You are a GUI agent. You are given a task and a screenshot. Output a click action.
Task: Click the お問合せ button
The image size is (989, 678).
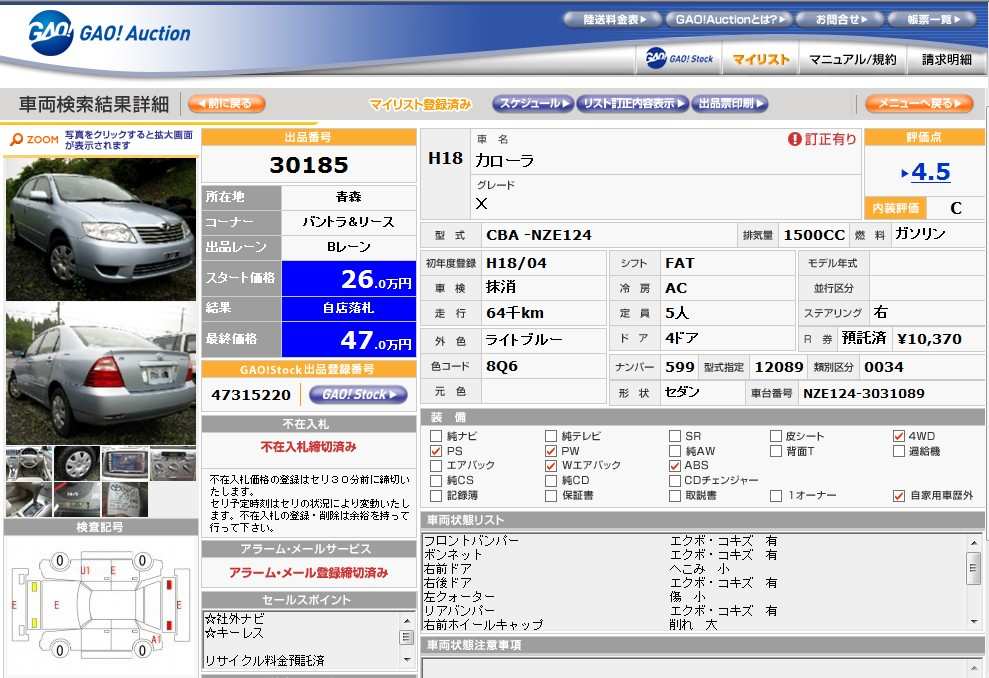tap(840, 20)
